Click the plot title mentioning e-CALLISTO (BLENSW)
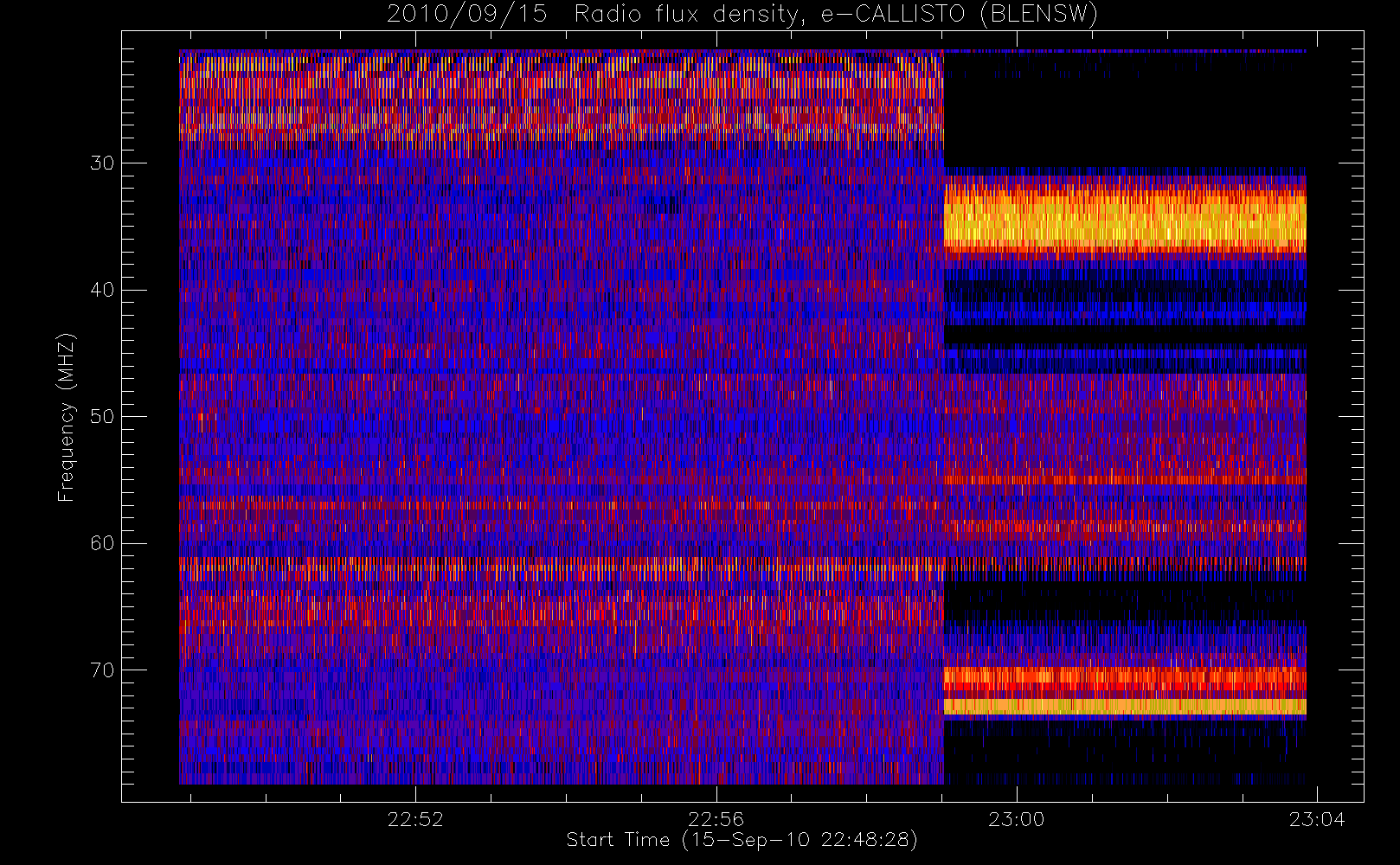This screenshot has width=1400, height=865. (742, 15)
